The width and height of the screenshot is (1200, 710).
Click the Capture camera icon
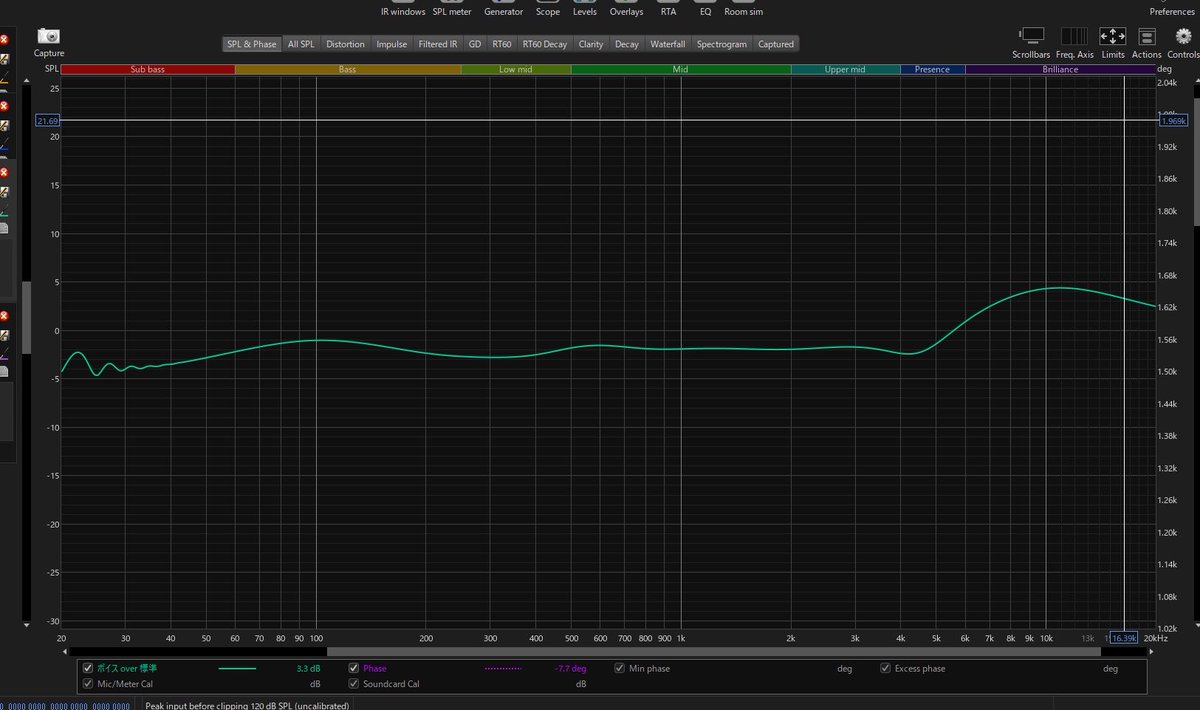point(49,36)
